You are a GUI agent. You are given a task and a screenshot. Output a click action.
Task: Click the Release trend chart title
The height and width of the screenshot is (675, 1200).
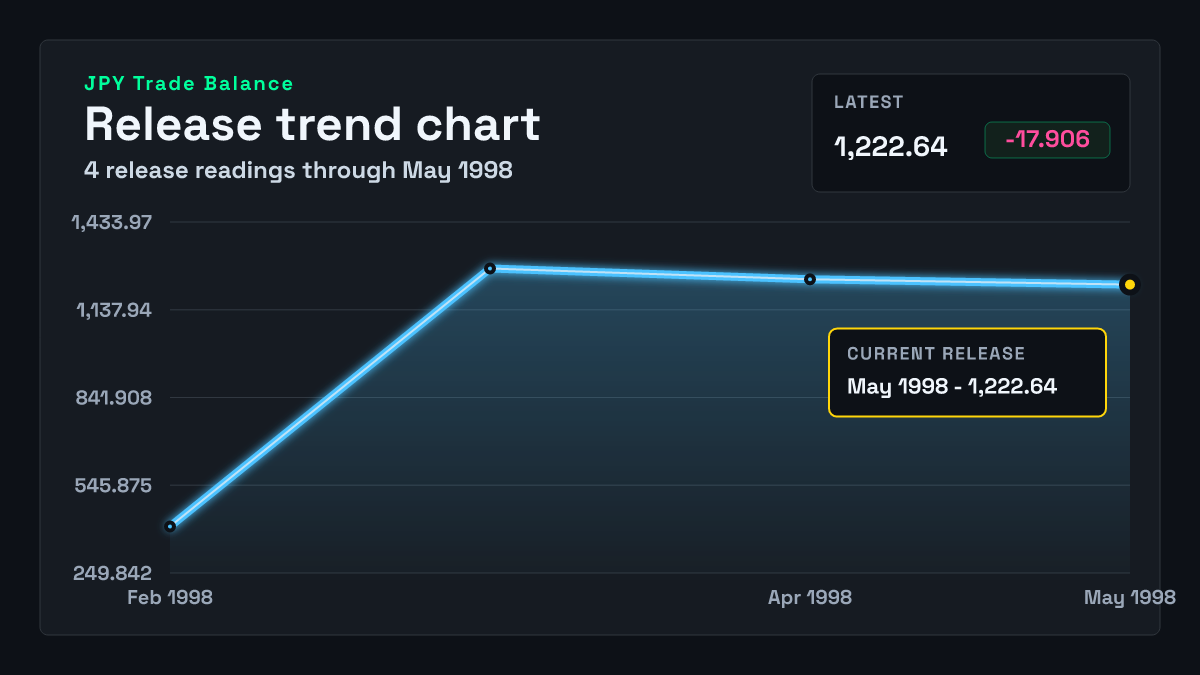(312, 124)
